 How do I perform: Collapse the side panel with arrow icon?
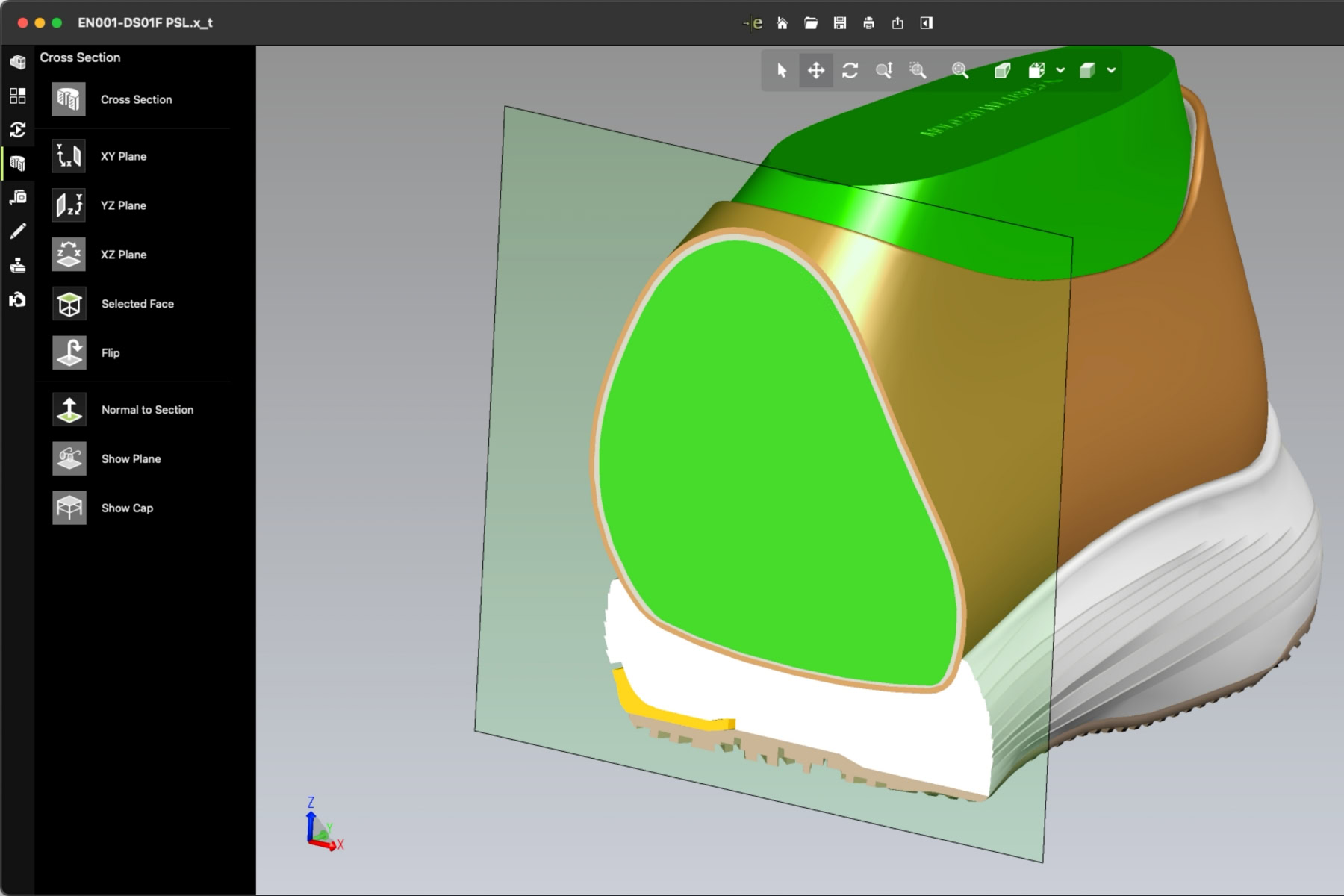click(x=926, y=23)
